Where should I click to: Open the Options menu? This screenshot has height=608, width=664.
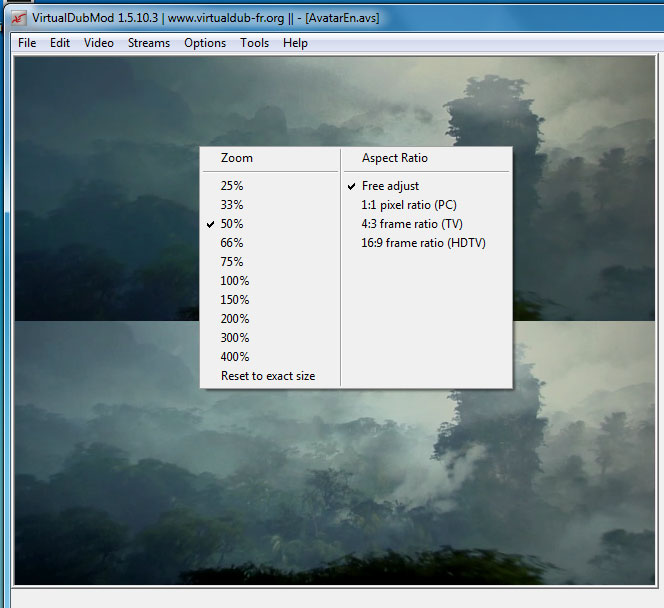pyautogui.click(x=205, y=43)
